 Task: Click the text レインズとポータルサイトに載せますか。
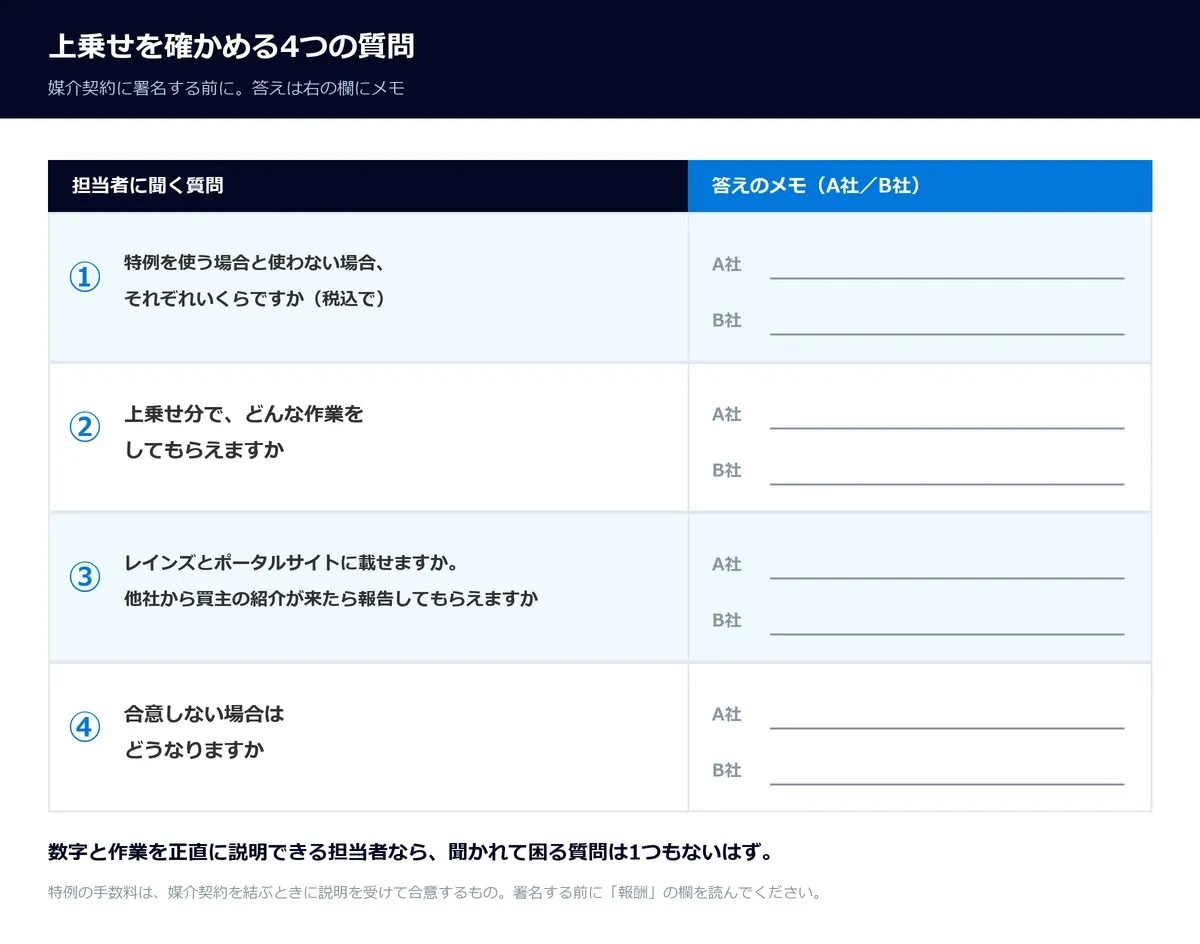(x=291, y=563)
